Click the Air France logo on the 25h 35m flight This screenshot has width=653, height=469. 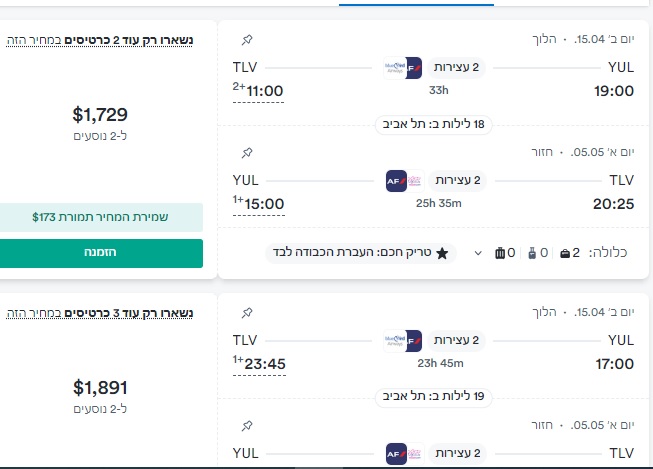coord(395,181)
